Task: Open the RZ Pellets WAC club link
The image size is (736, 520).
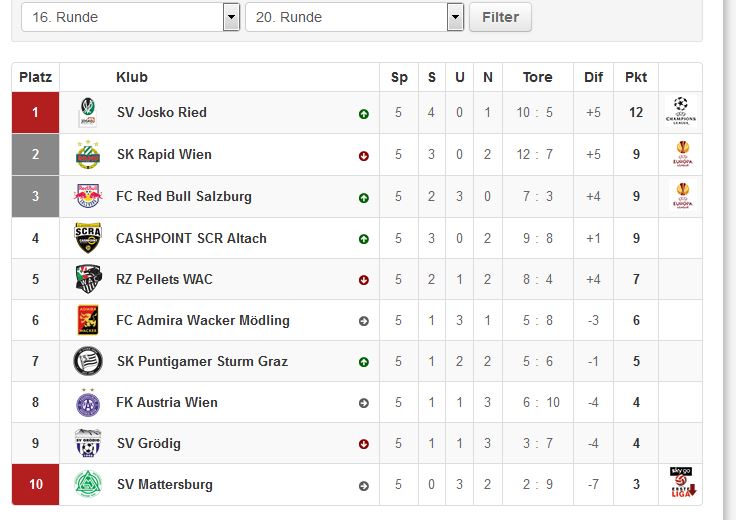Action: [x=164, y=279]
